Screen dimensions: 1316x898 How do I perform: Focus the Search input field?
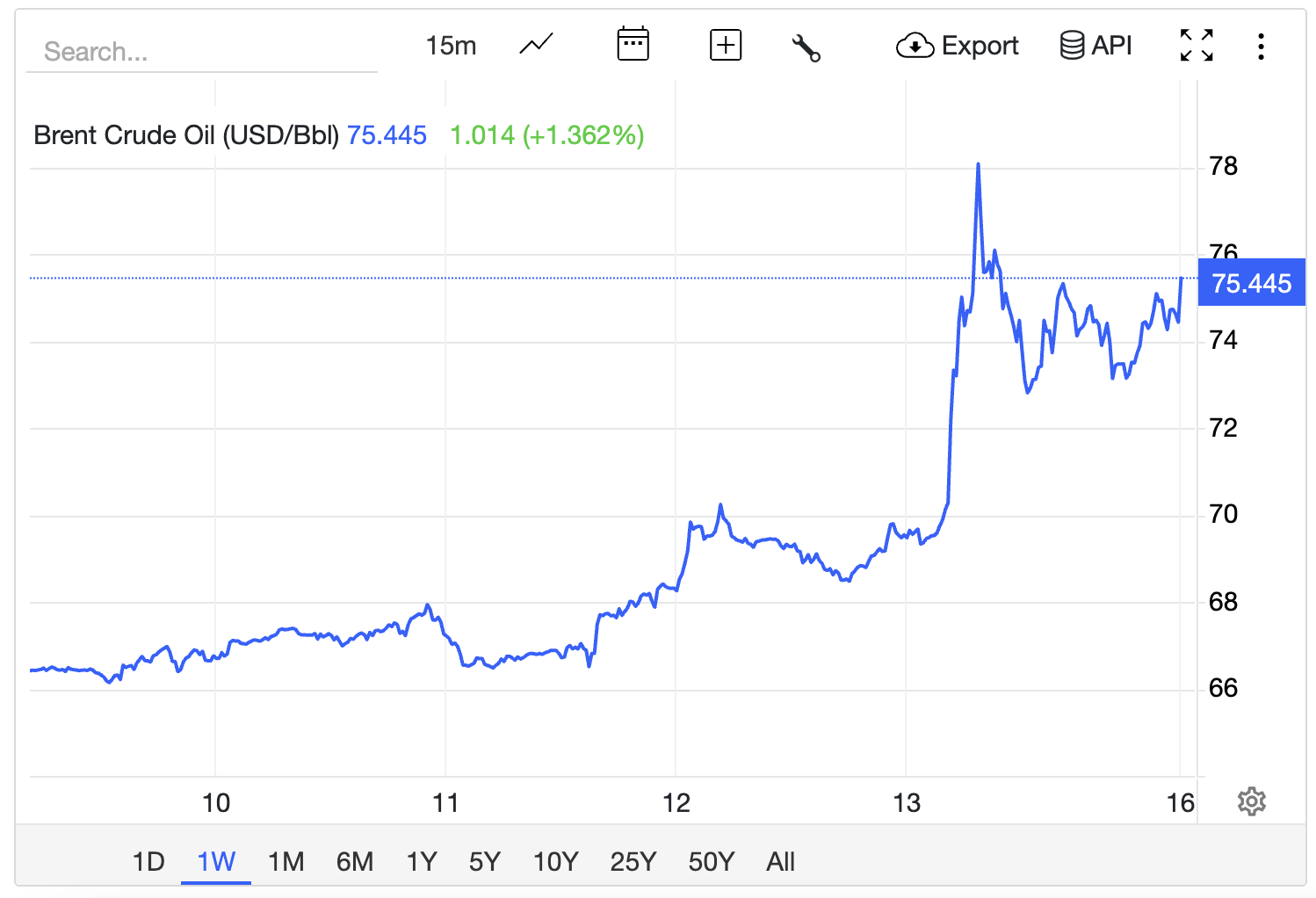point(202,52)
